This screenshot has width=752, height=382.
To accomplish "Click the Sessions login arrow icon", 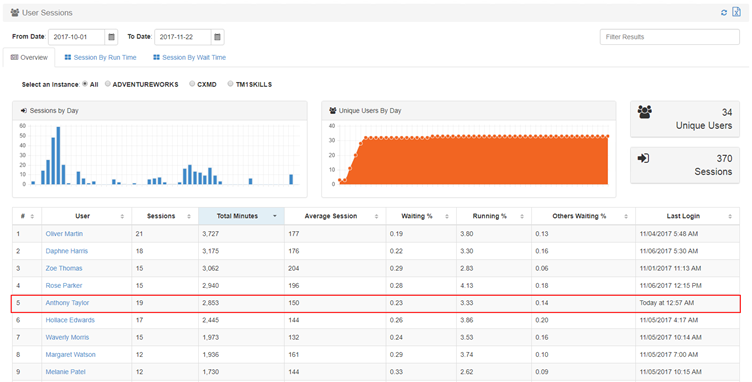I will point(643,158).
